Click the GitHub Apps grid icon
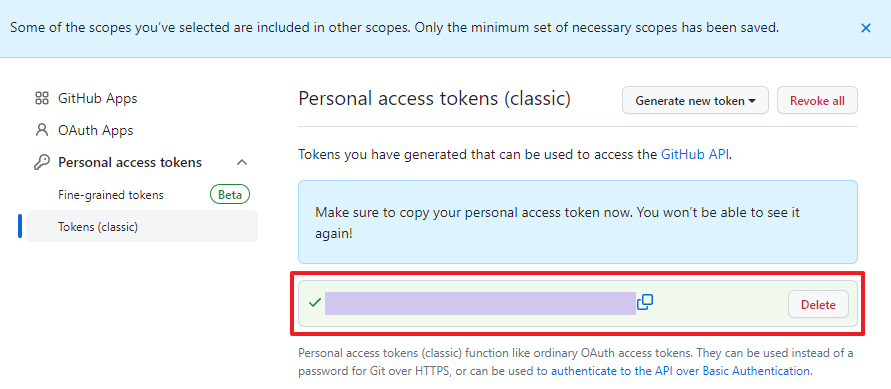This screenshot has height=389, width=891. 42,98
